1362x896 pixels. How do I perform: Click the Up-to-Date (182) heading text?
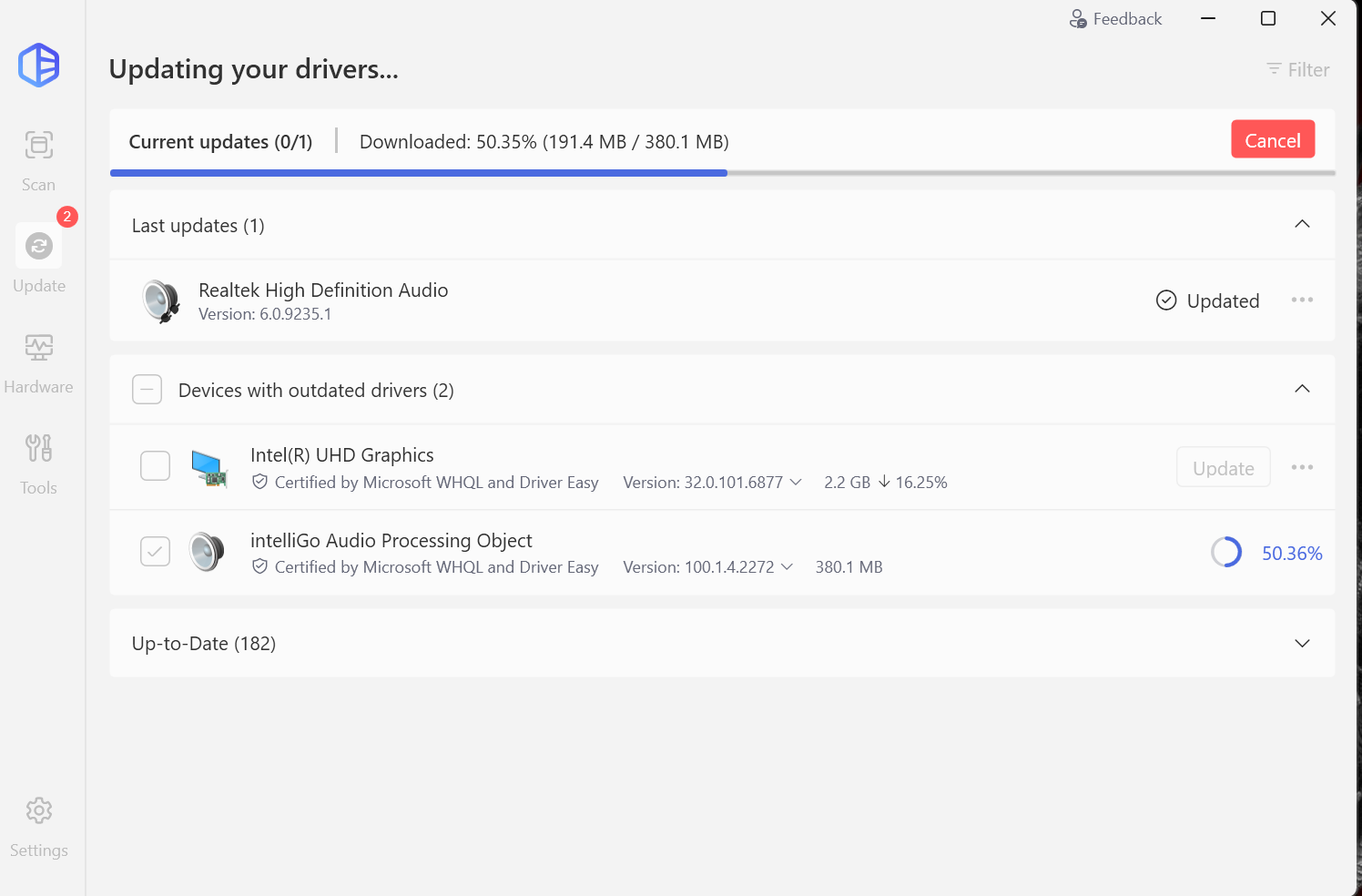204,643
